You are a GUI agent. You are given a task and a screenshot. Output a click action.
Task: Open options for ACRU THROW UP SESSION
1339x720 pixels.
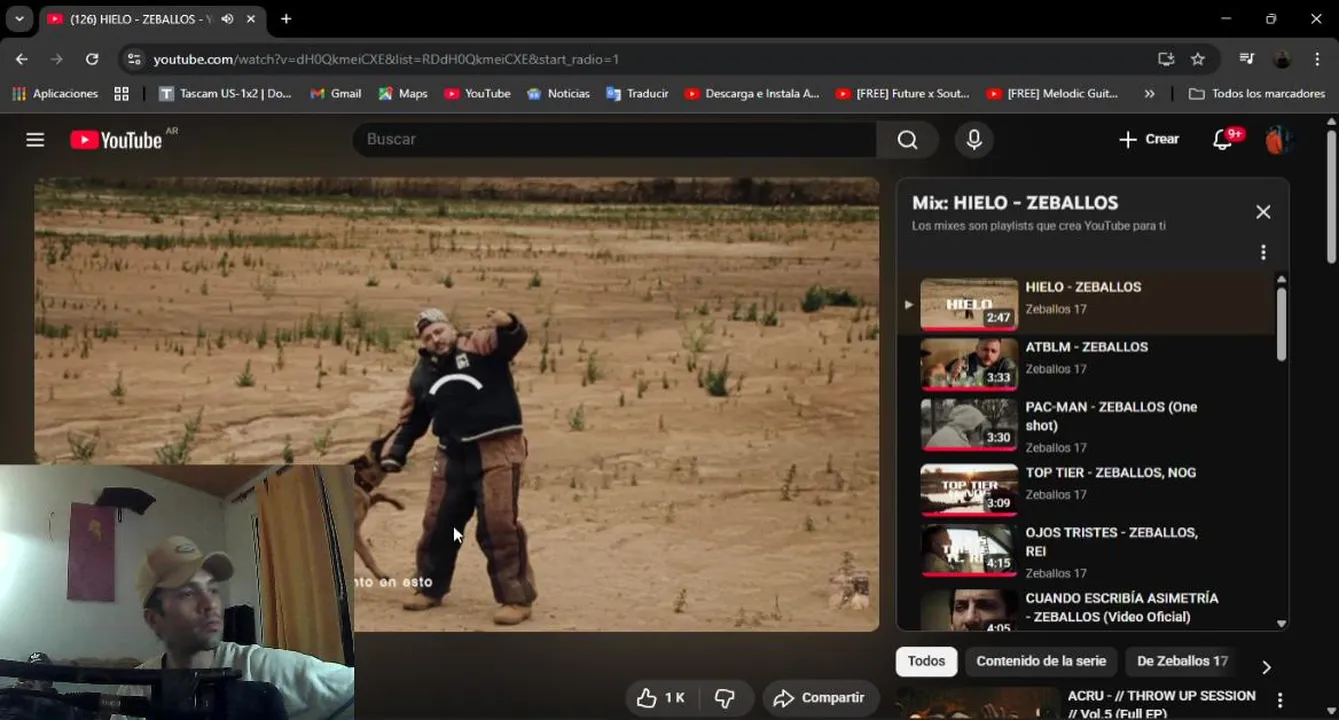tap(1279, 701)
